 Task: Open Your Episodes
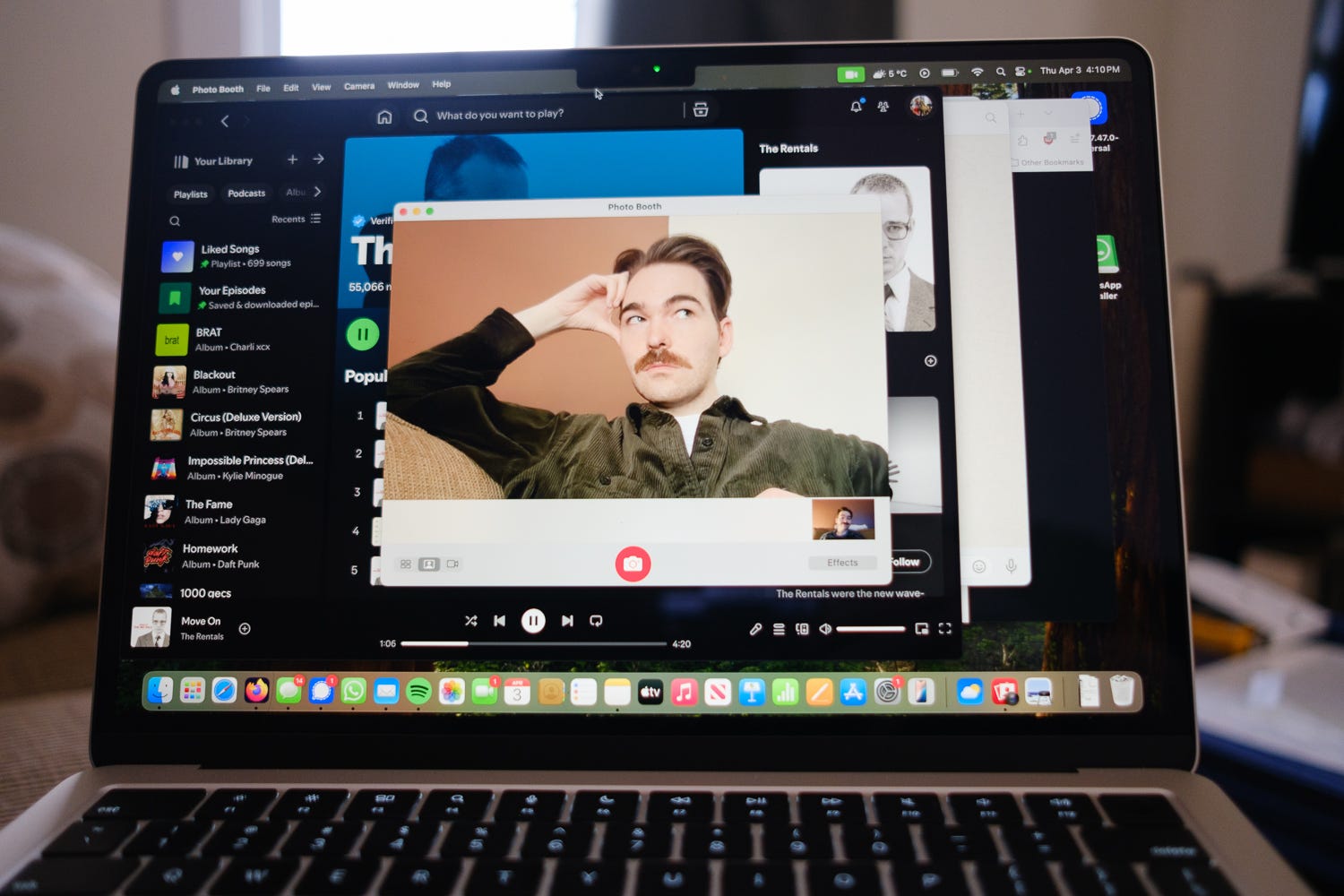[242, 297]
